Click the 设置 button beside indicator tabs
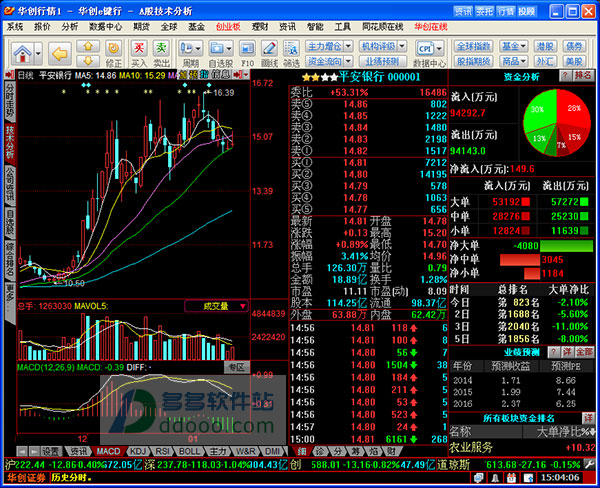This screenshot has height=488, width=600. [52, 451]
